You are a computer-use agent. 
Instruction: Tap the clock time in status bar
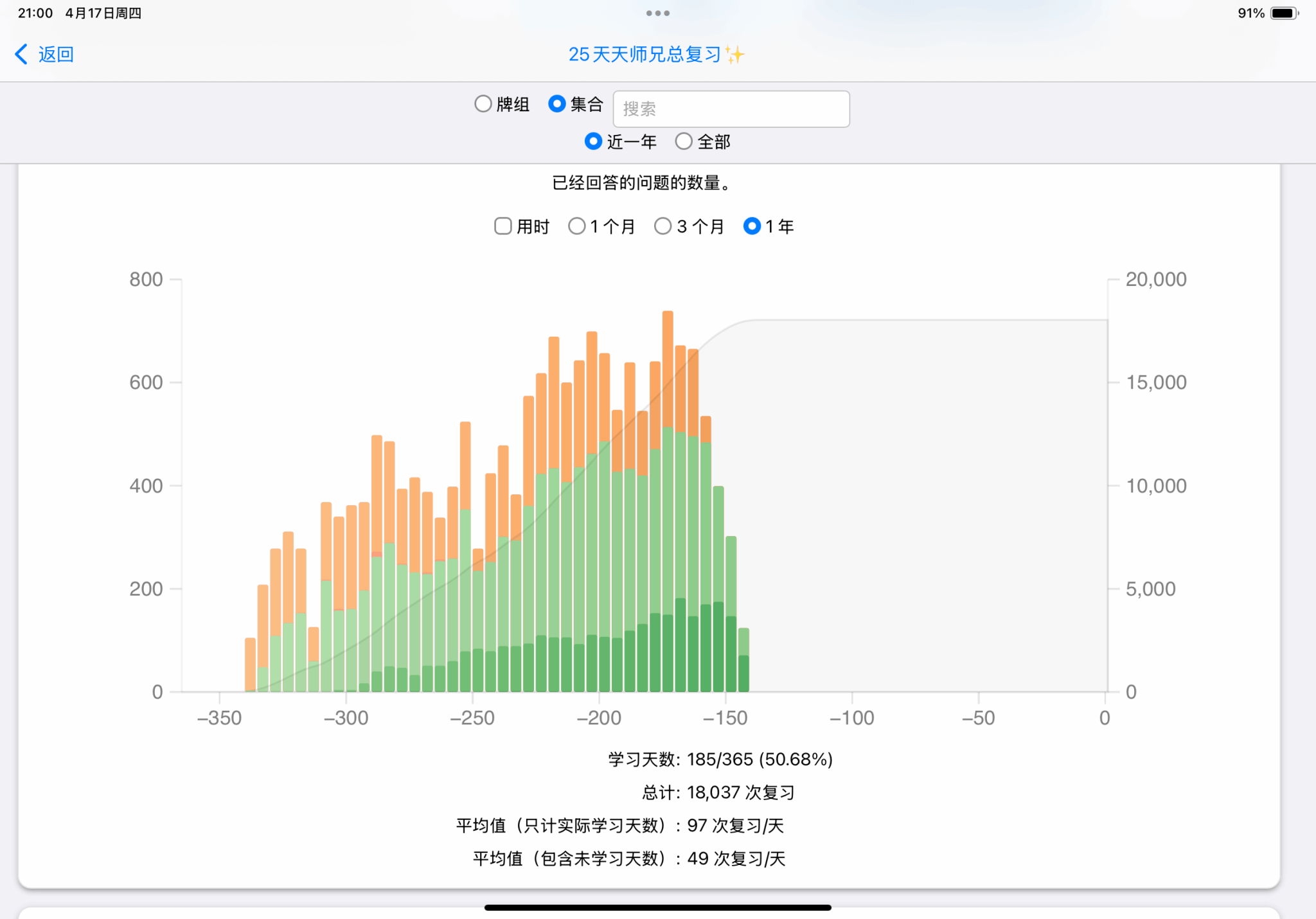[x=35, y=13]
